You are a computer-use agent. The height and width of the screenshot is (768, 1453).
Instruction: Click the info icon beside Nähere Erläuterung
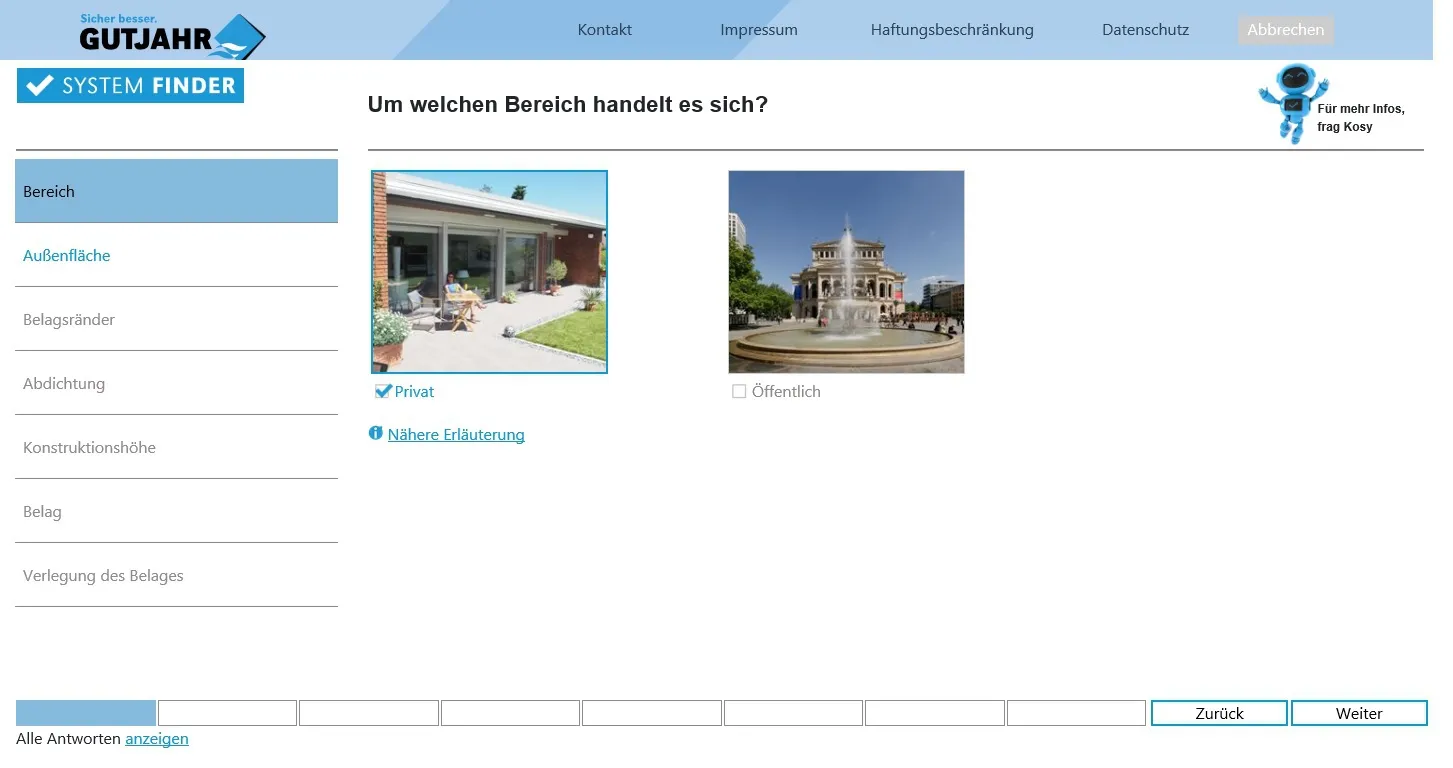tap(376, 433)
